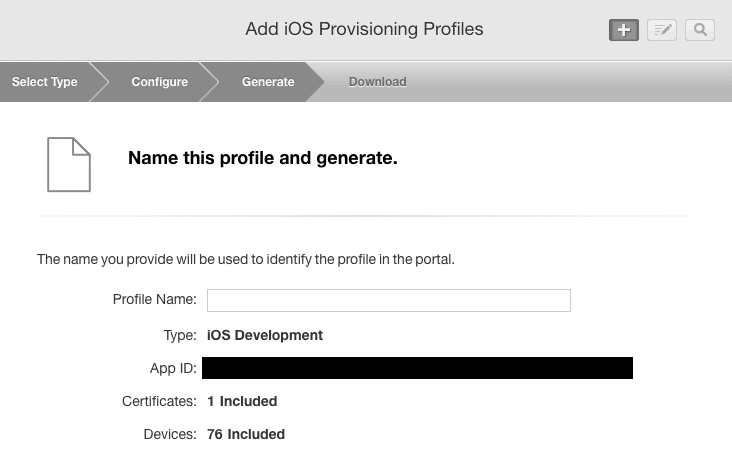Select the Generate step in breadcrumb
Screen dimensions: 732x462
click(268, 82)
